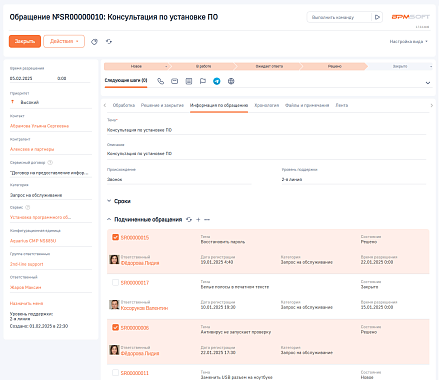This screenshot has width=439, height=380.
Task: Expand the next steps panel chevron
Action: click(x=428, y=83)
